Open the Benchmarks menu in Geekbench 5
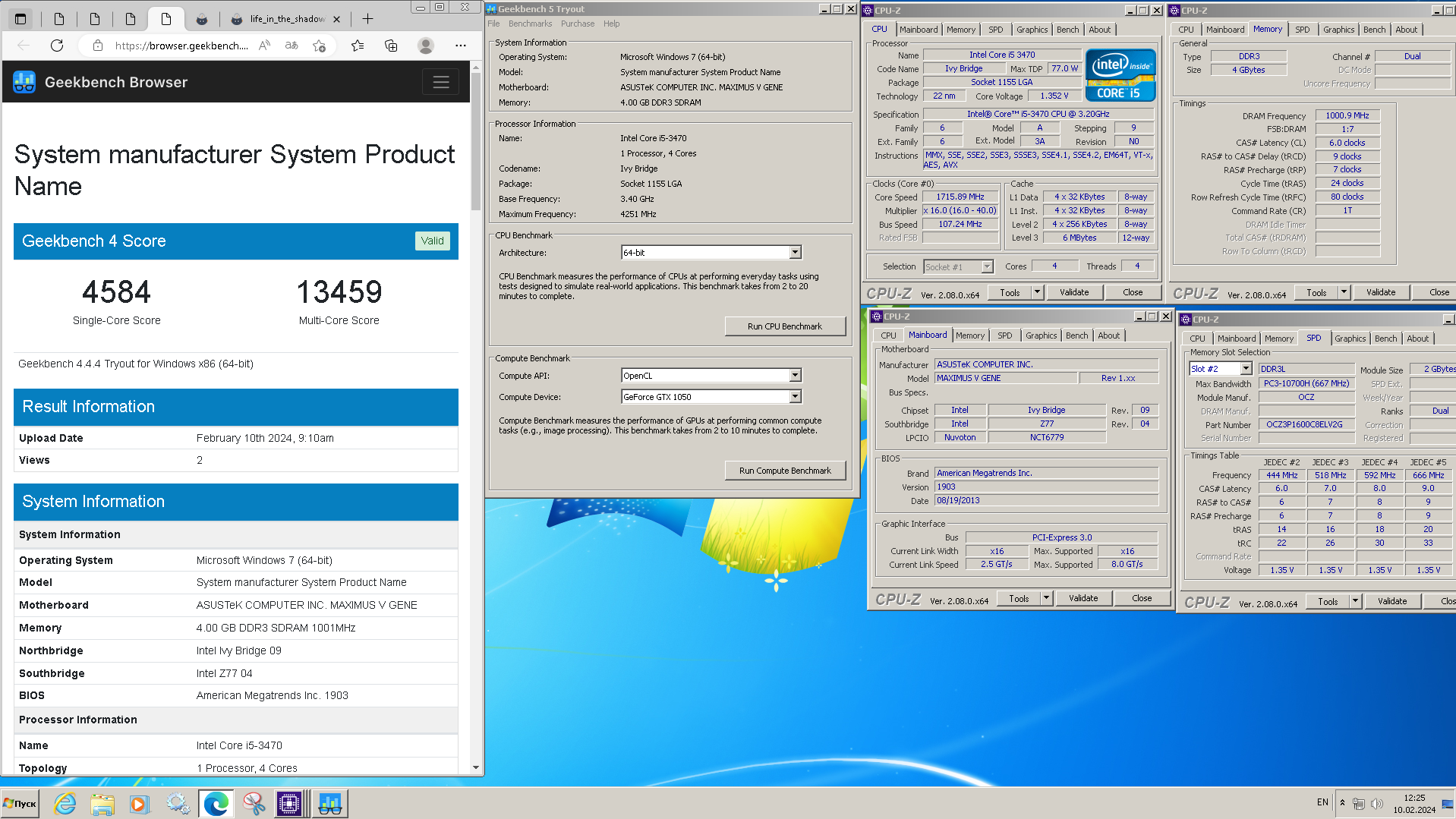 tap(531, 24)
